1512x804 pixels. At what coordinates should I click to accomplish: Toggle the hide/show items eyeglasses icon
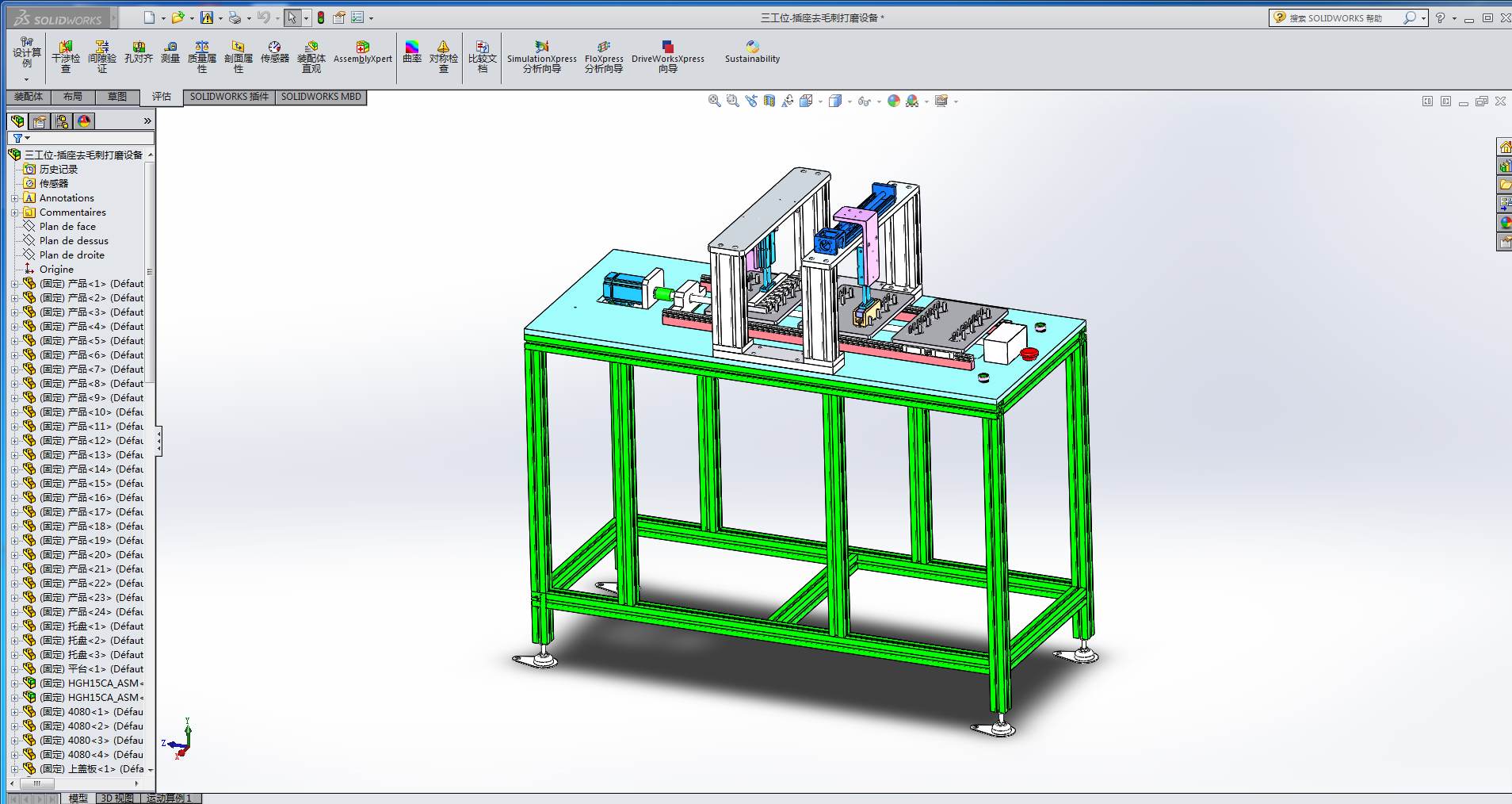point(864,101)
